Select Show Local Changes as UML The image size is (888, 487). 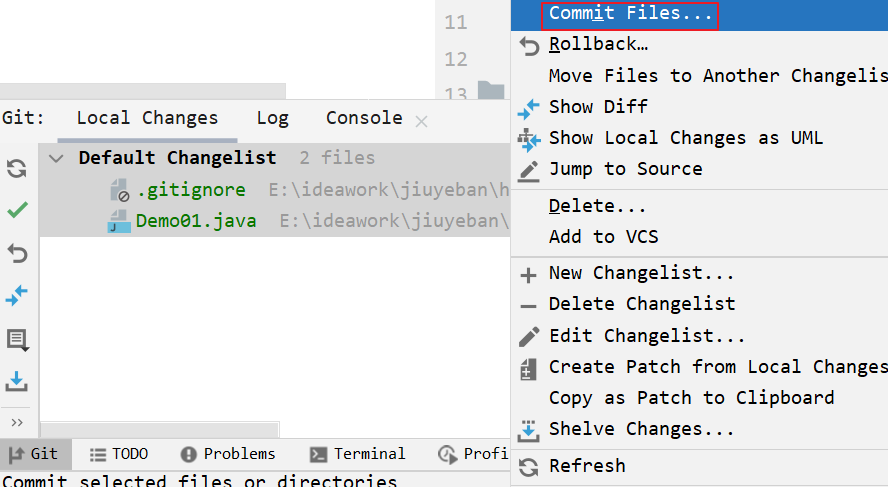685,138
